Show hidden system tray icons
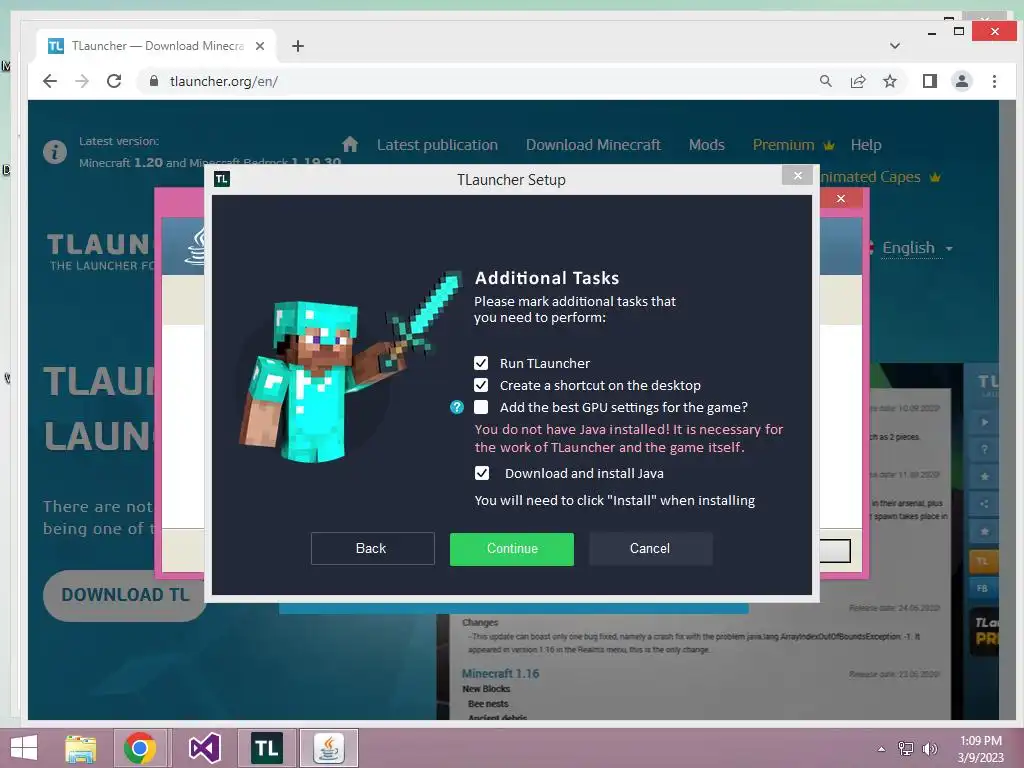Image resolution: width=1024 pixels, height=768 pixels. (x=882, y=749)
